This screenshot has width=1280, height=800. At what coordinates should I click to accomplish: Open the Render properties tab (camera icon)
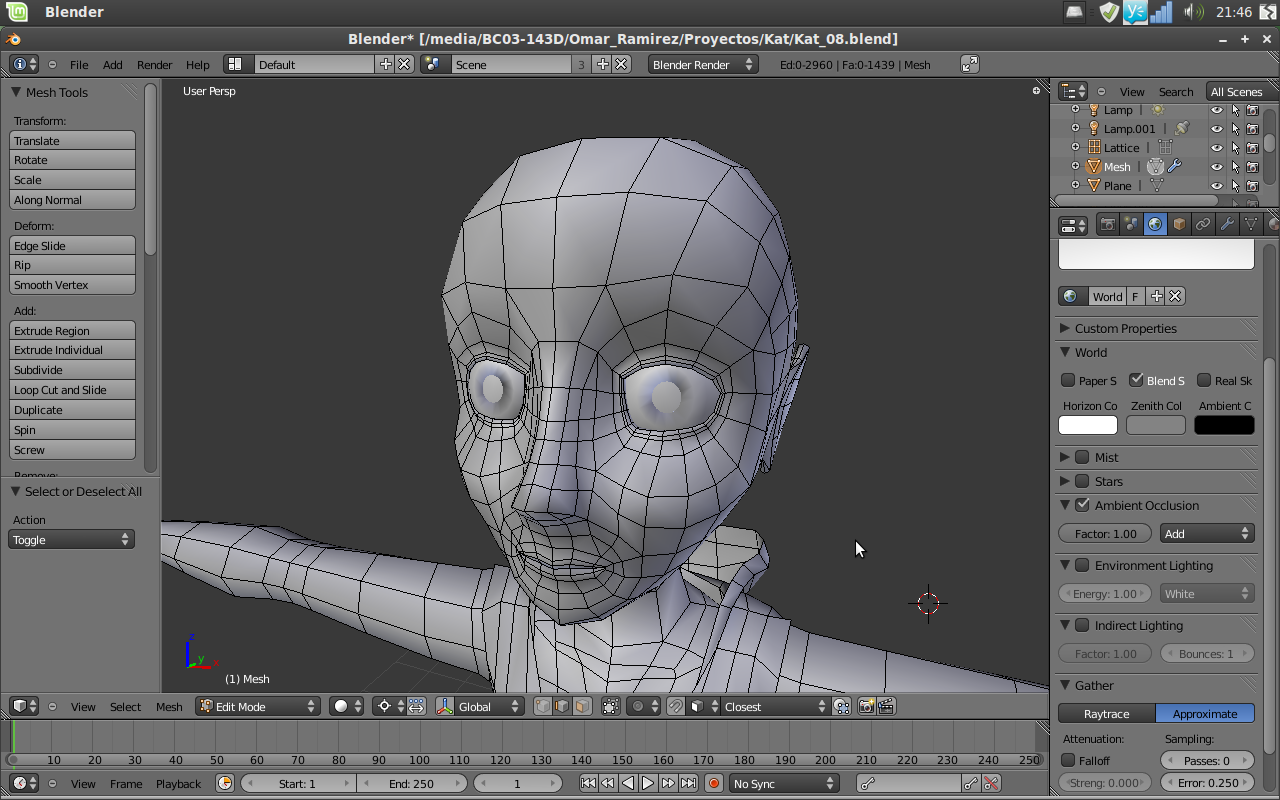tap(1107, 225)
